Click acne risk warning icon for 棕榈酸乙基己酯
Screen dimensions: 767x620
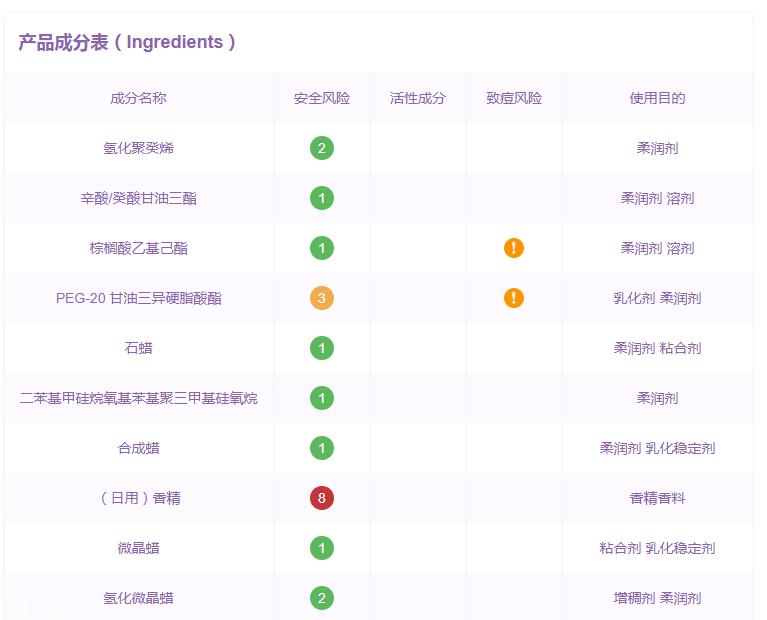(514, 248)
